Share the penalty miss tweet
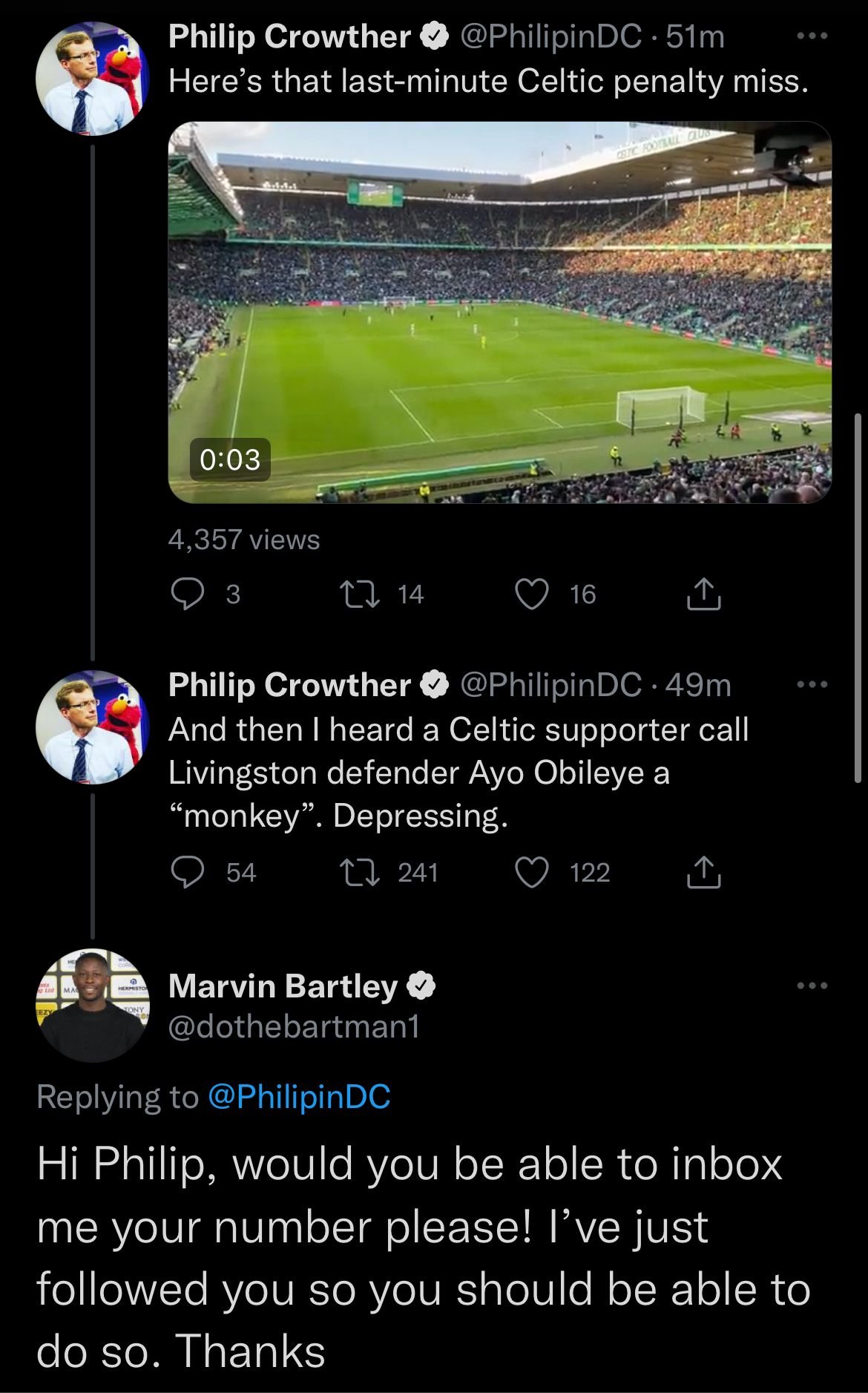 (703, 594)
